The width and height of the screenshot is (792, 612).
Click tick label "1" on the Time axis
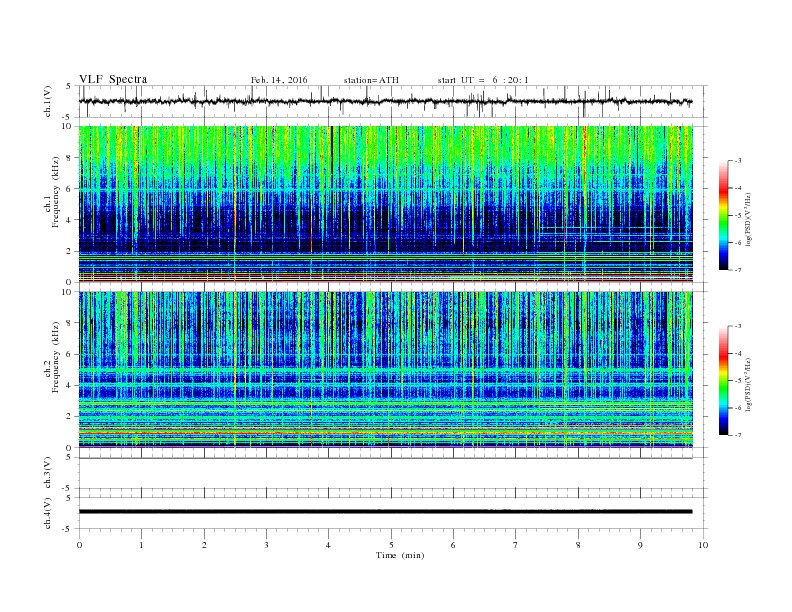(141, 545)
